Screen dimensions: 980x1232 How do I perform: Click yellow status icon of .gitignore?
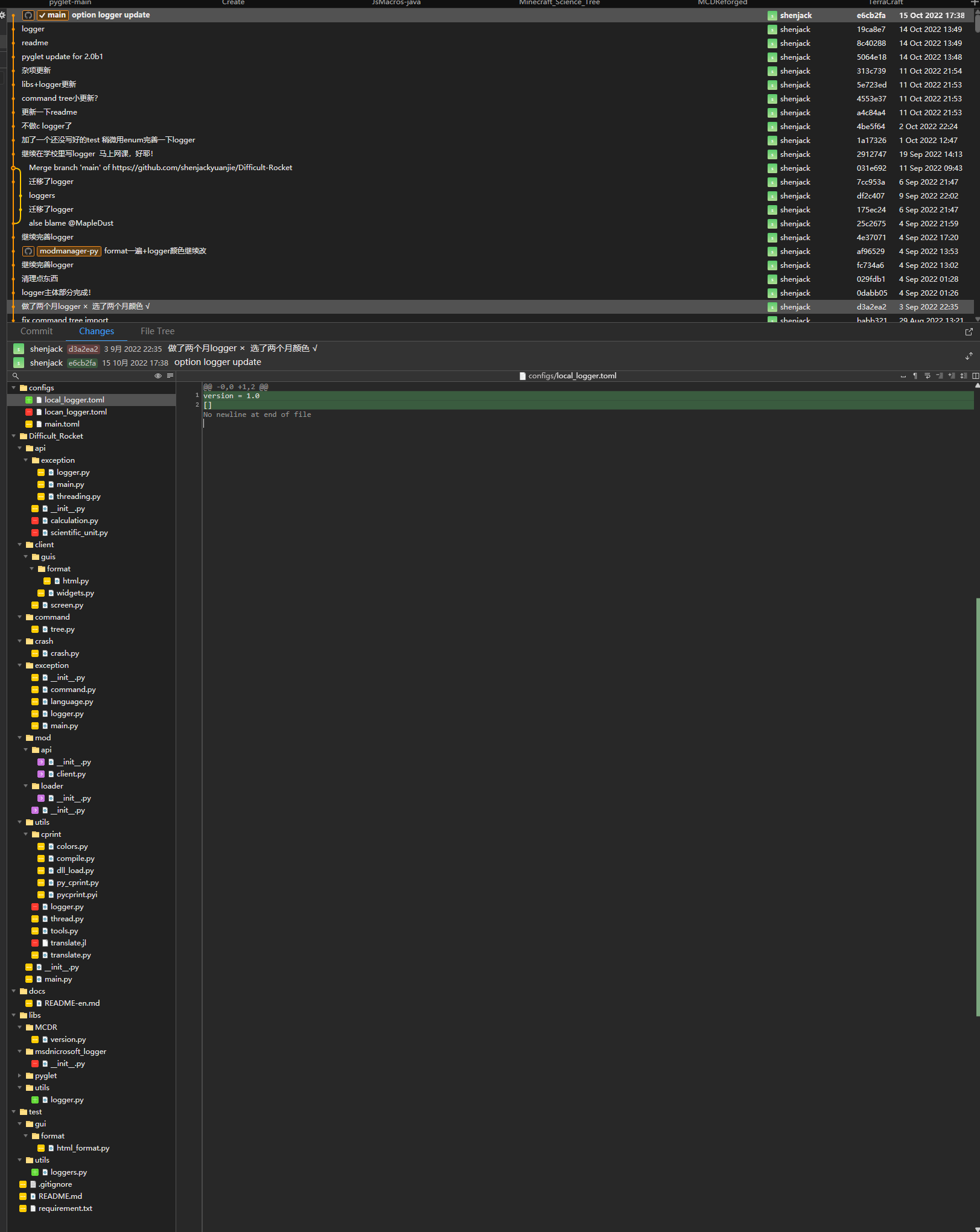[x=23, y=1184]
